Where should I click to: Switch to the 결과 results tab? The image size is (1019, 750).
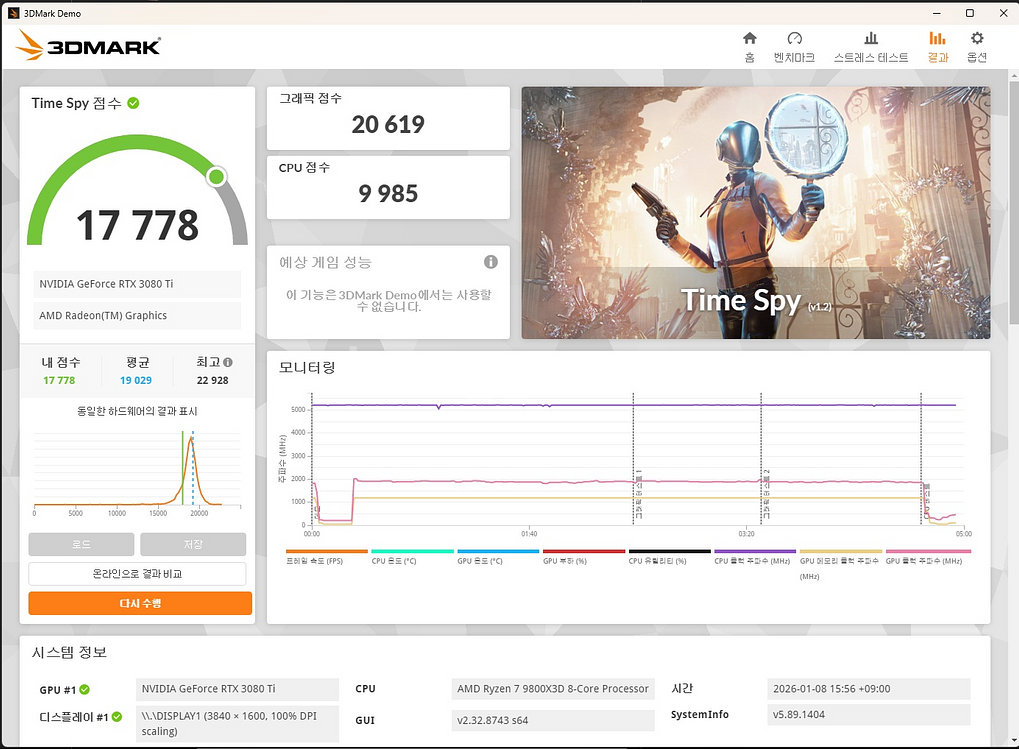(937, 47)
